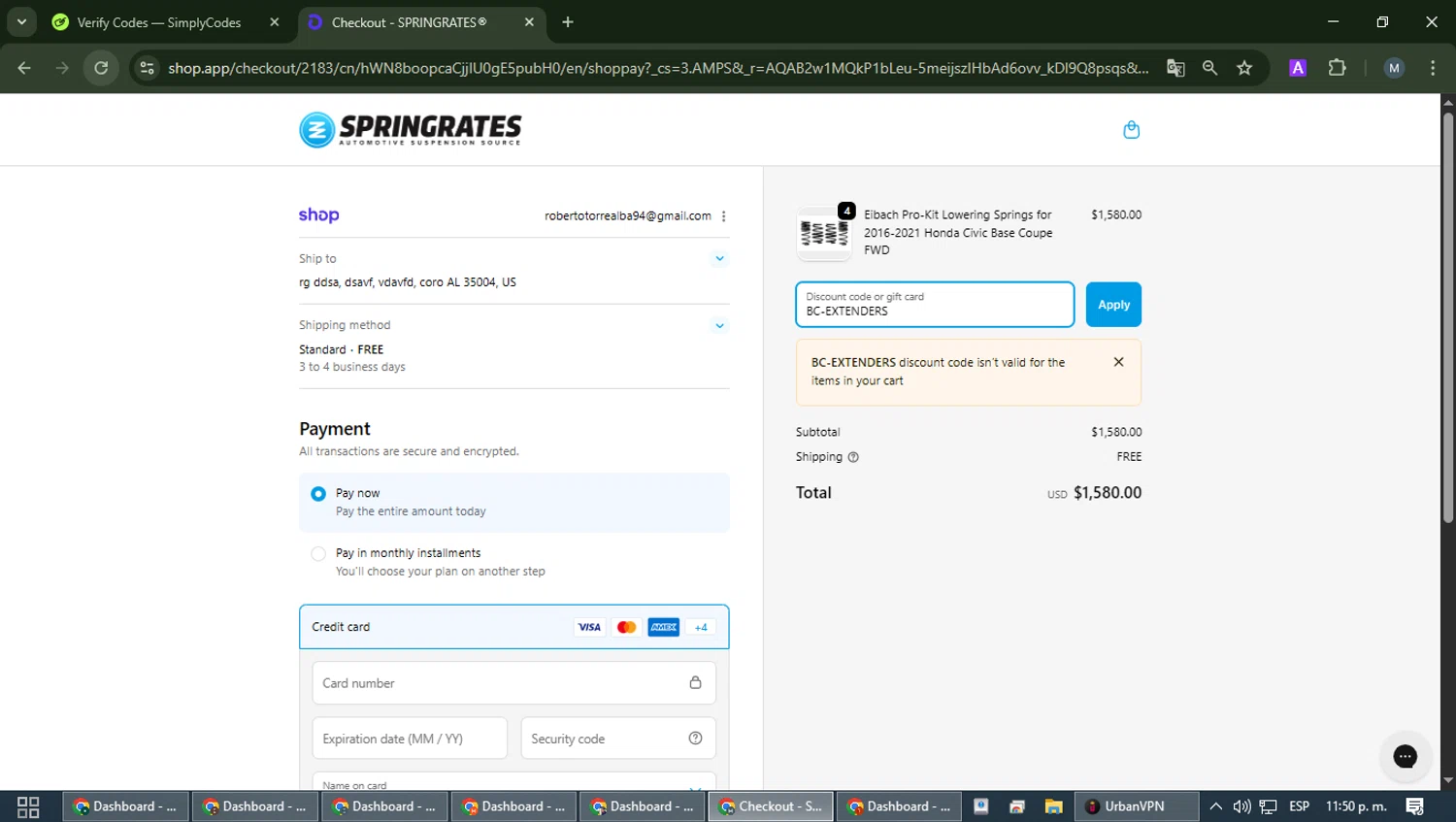Apply the discount code
Screen dimensions: 1456x822
coord(1113,305)
